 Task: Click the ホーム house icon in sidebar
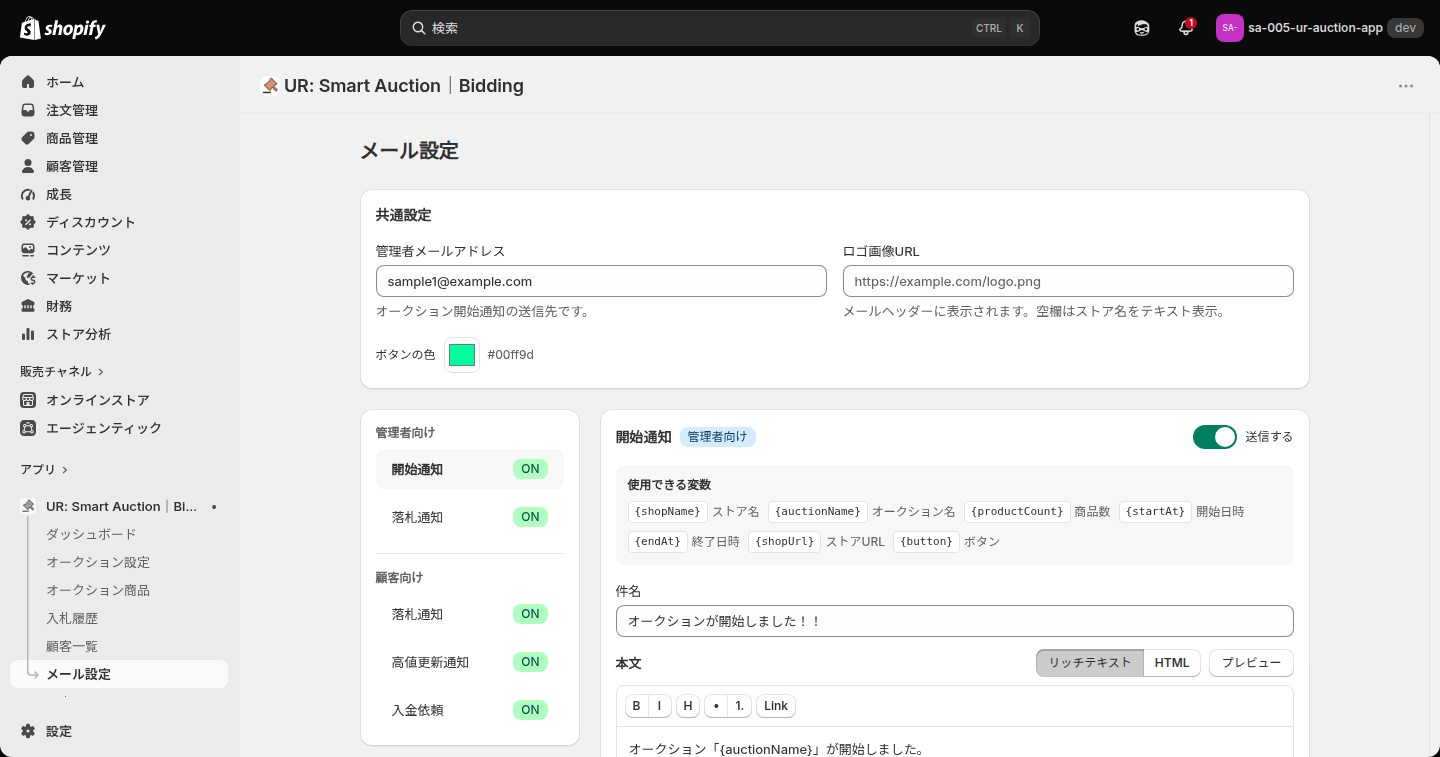pos(28,82)
